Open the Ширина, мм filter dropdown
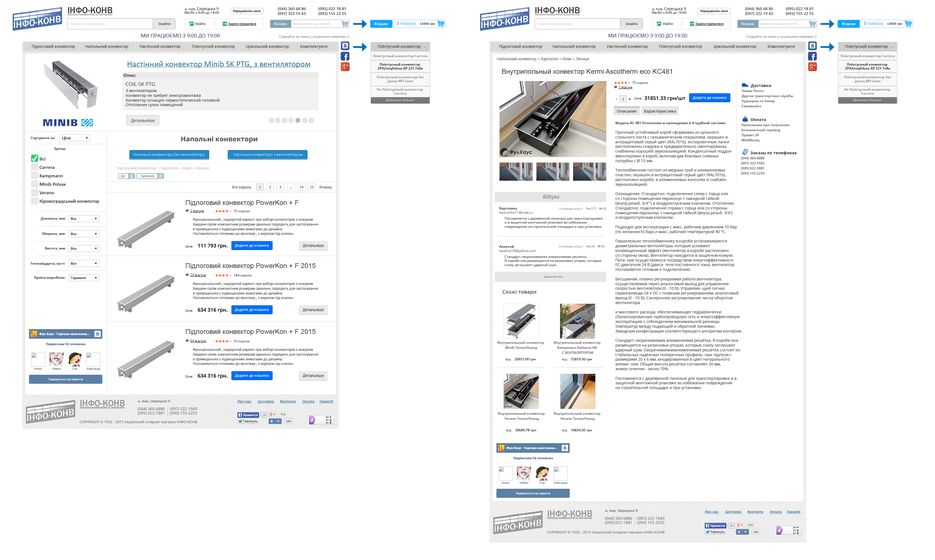935x560 pixels. point(83,234)
